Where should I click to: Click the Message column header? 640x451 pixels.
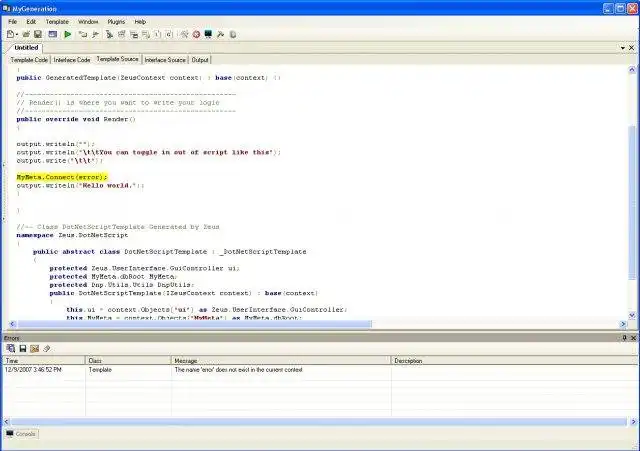pyautogui.click(x=281, y=360)
